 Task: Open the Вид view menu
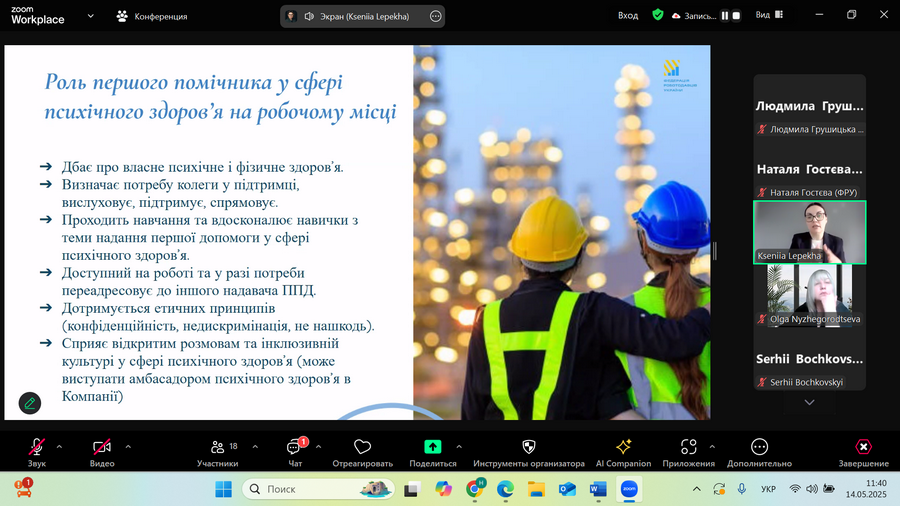click(x=768, y=16)
